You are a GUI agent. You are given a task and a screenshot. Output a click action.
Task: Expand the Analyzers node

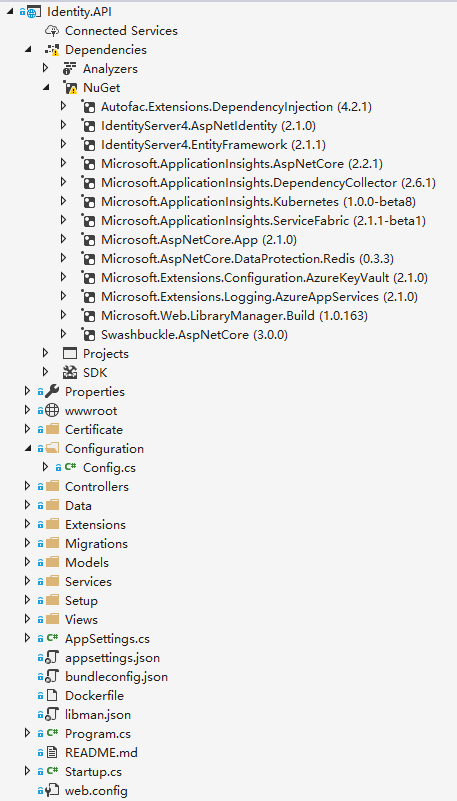pyautogui.click(x=45, y=68)
